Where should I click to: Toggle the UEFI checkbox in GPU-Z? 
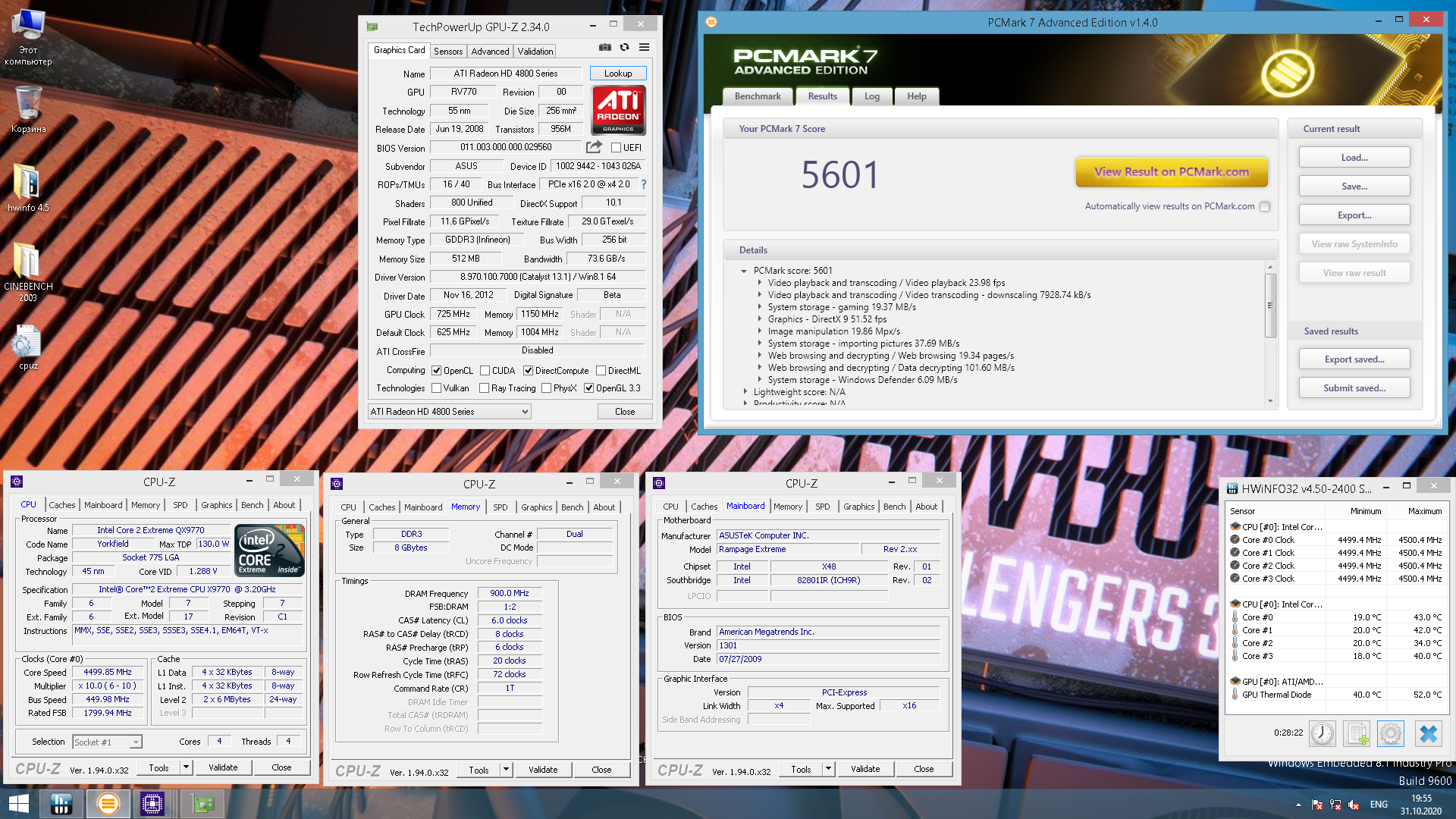tap(616, 148)
